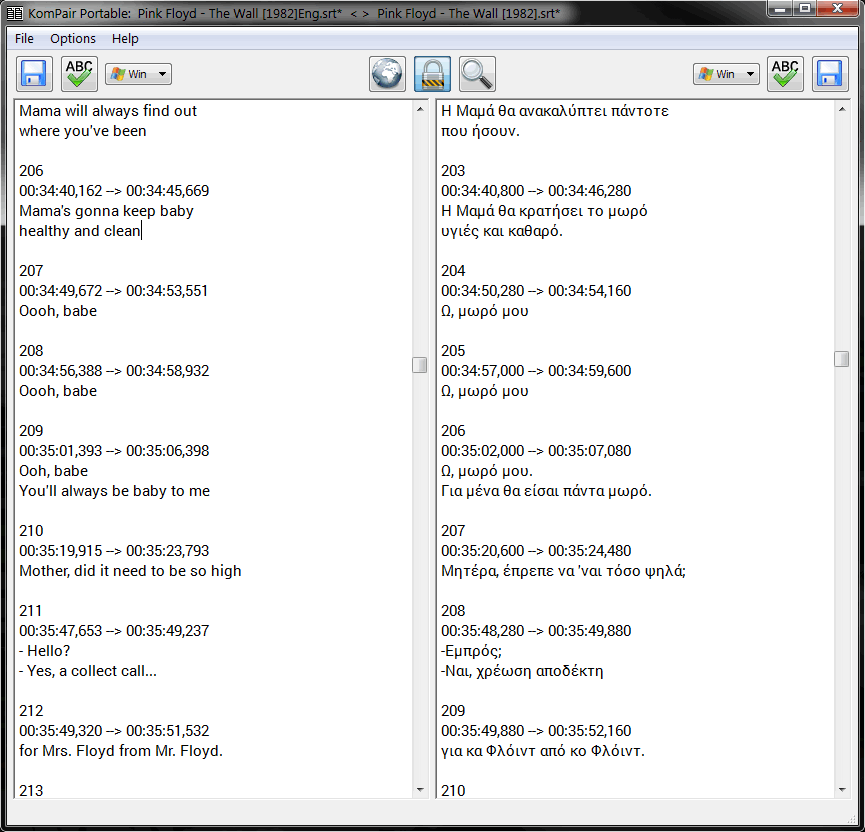
Task: Close the KomPair window
Action: coord(837,8)
